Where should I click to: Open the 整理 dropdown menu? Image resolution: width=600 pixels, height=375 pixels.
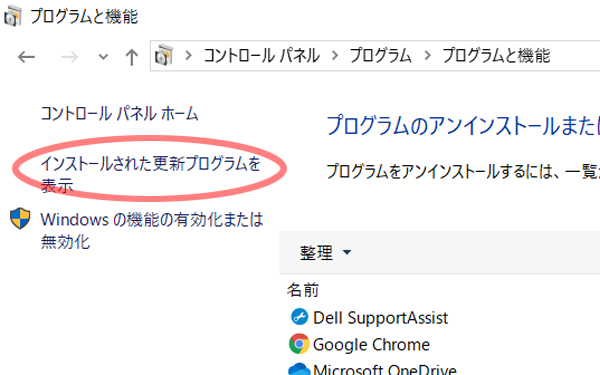(325, 253)
